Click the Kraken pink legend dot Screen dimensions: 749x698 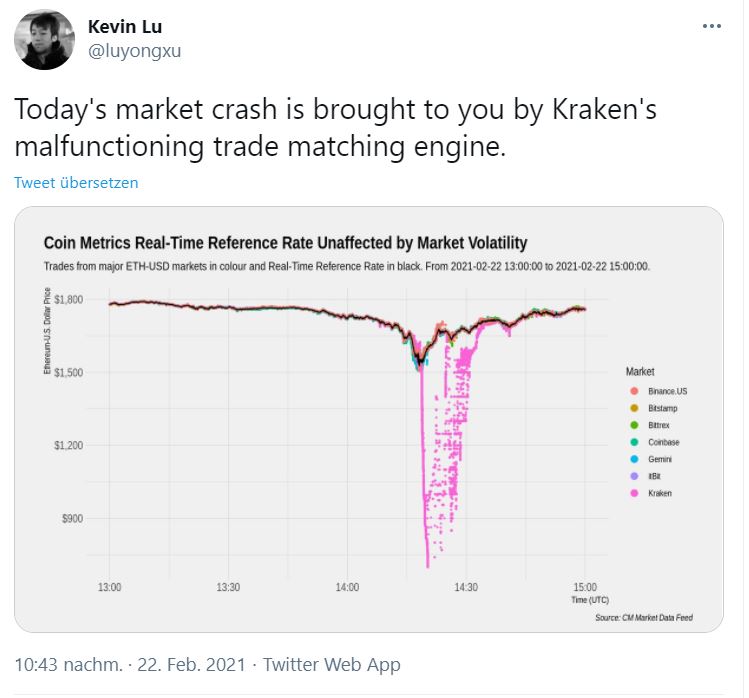coord(634,493)
